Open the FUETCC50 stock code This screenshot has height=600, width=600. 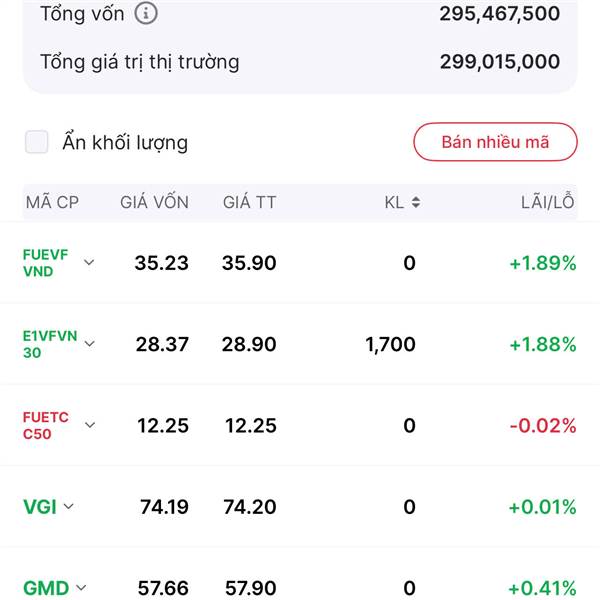pos(46,426)
